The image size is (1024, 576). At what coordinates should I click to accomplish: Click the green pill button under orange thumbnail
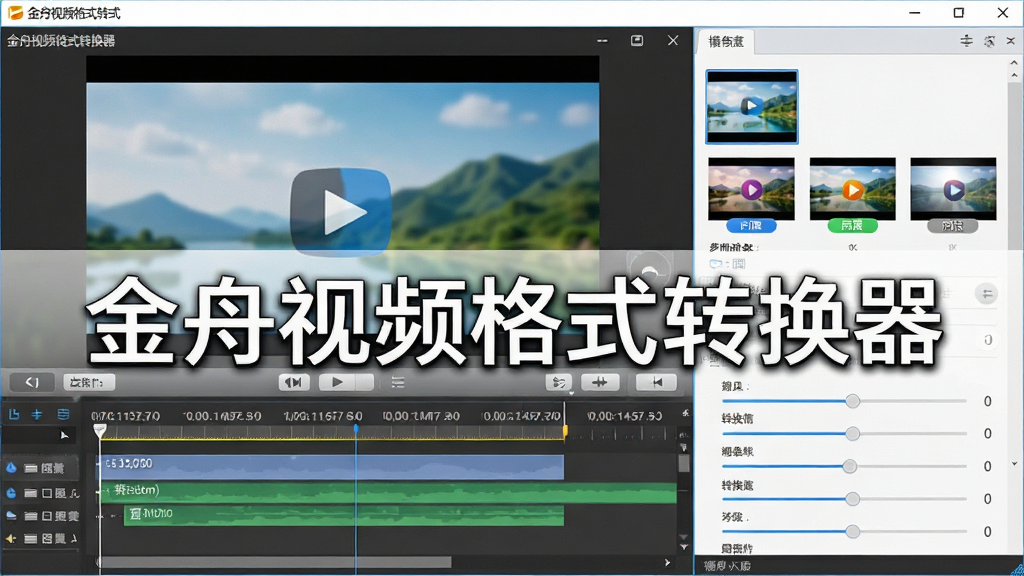coord(852,225)
